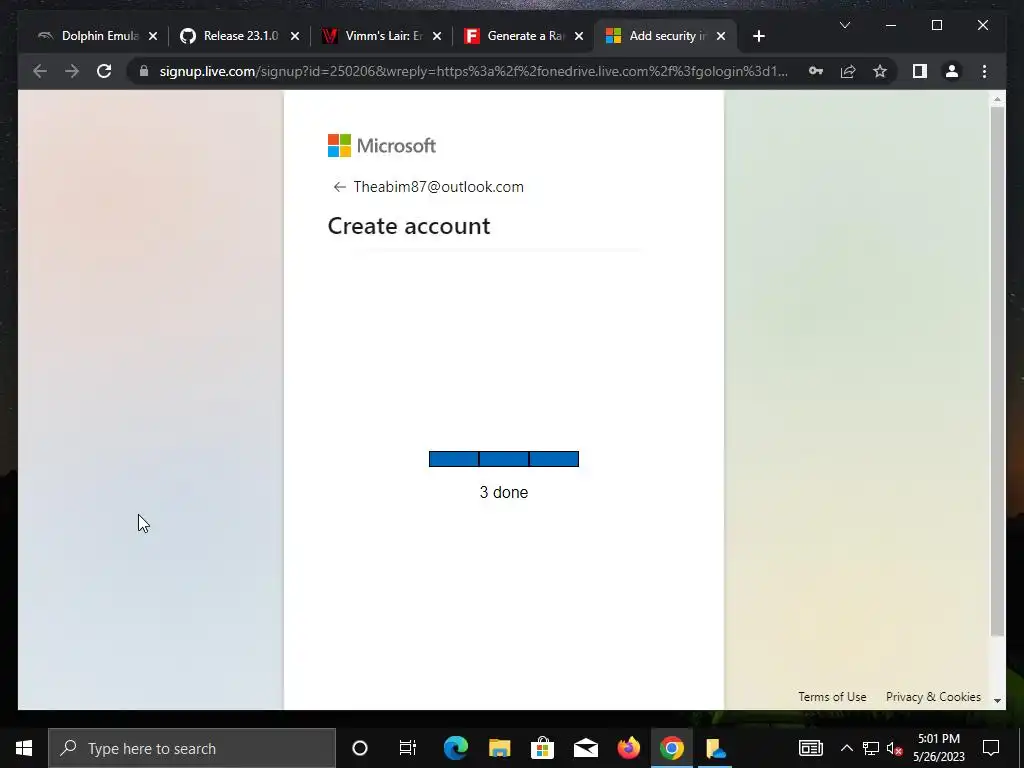Image resolution: width=1024 pixels, height=768 pixels.
Task: Click the muted volume tray icon
Action: pos(895,748)
